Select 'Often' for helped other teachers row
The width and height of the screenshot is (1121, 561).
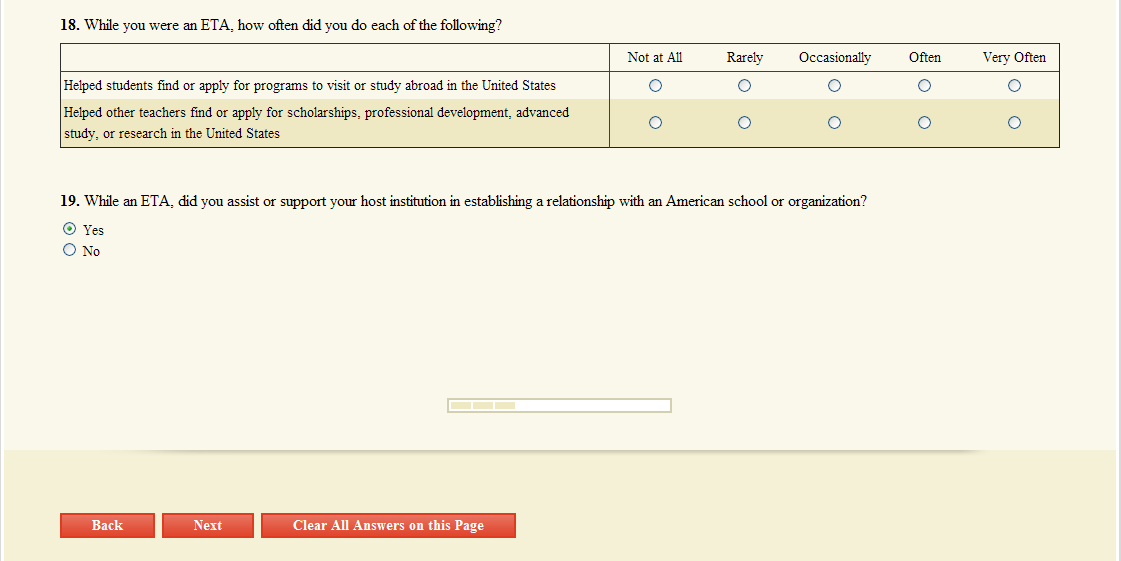[x=924, y=123]
